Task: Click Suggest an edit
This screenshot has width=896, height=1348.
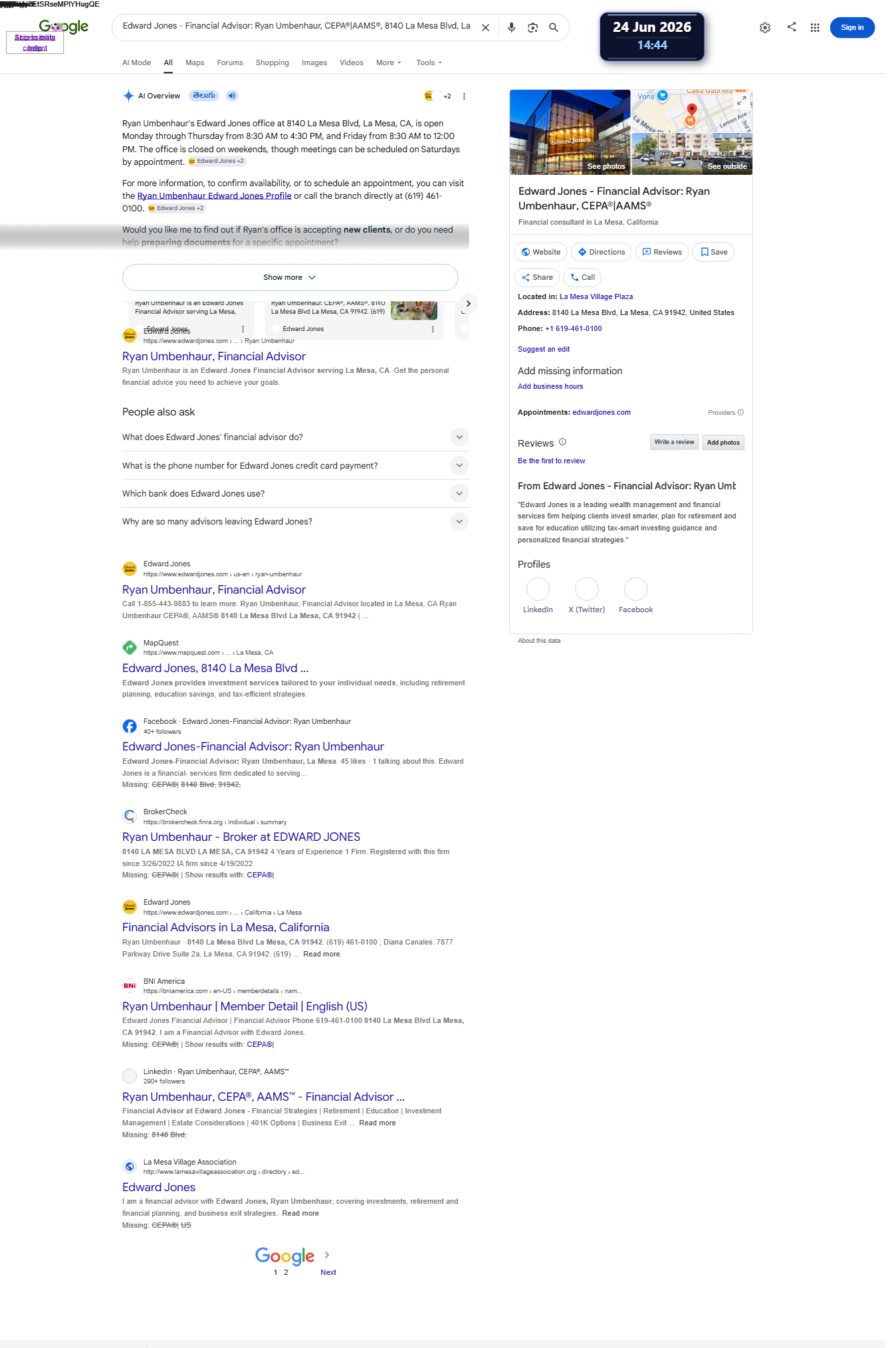Action: (544, 350)
